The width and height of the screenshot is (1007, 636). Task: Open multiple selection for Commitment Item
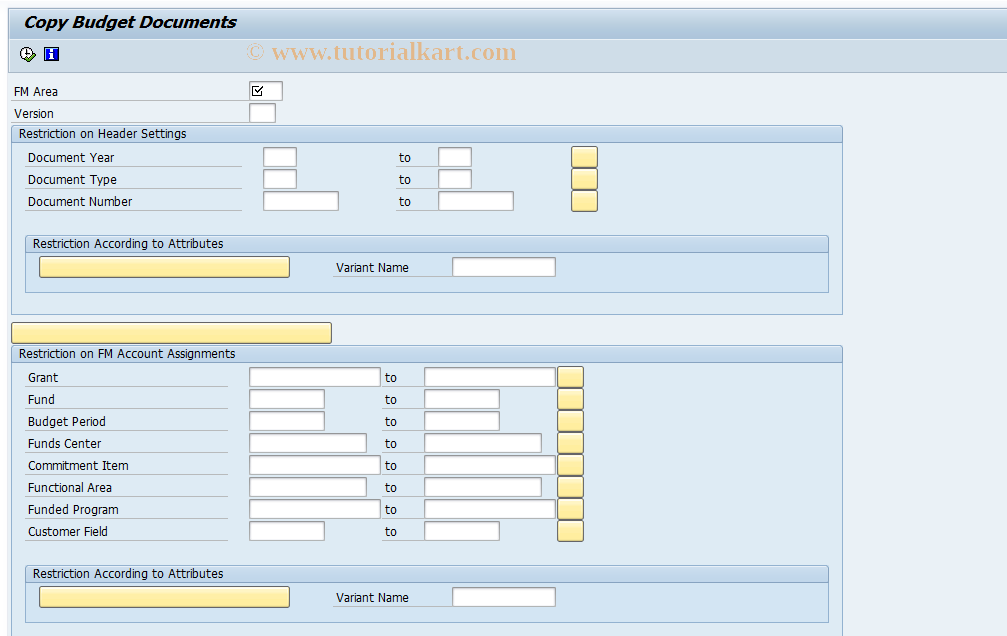point(570,465)
